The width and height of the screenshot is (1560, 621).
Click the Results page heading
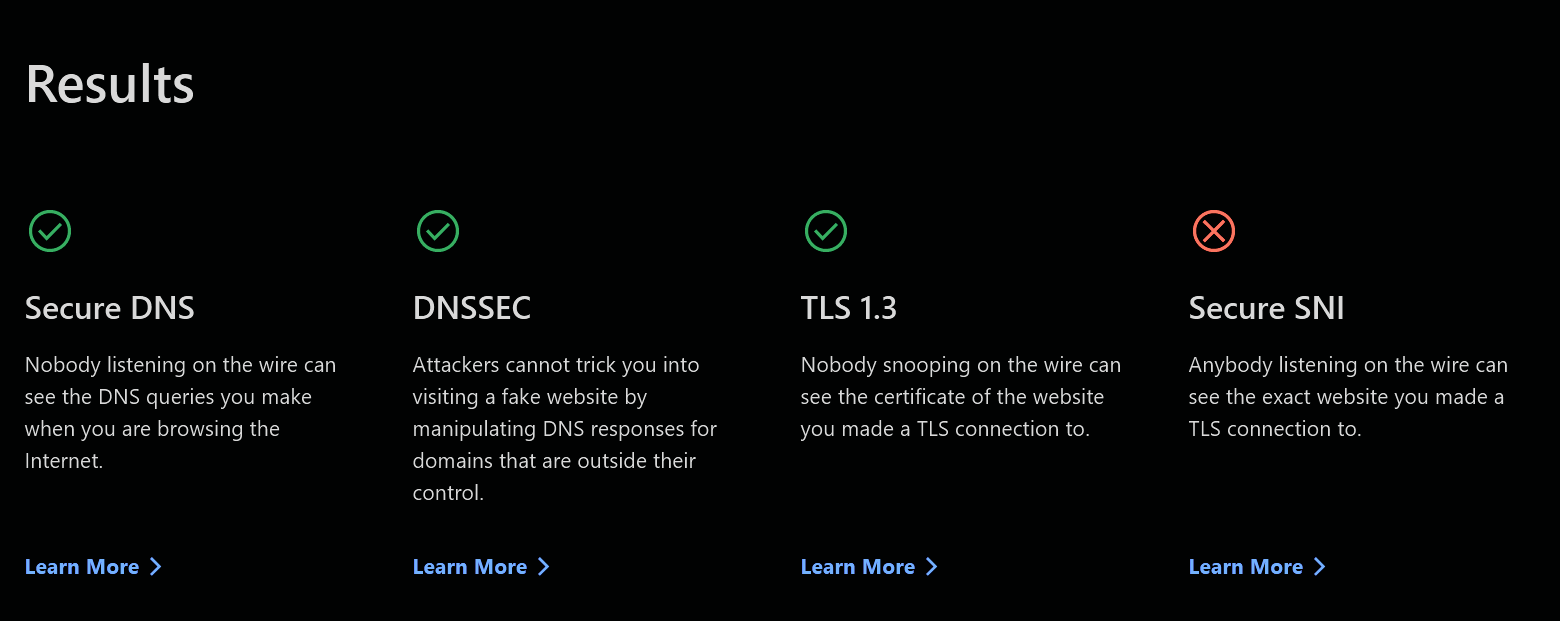(110, 84)
